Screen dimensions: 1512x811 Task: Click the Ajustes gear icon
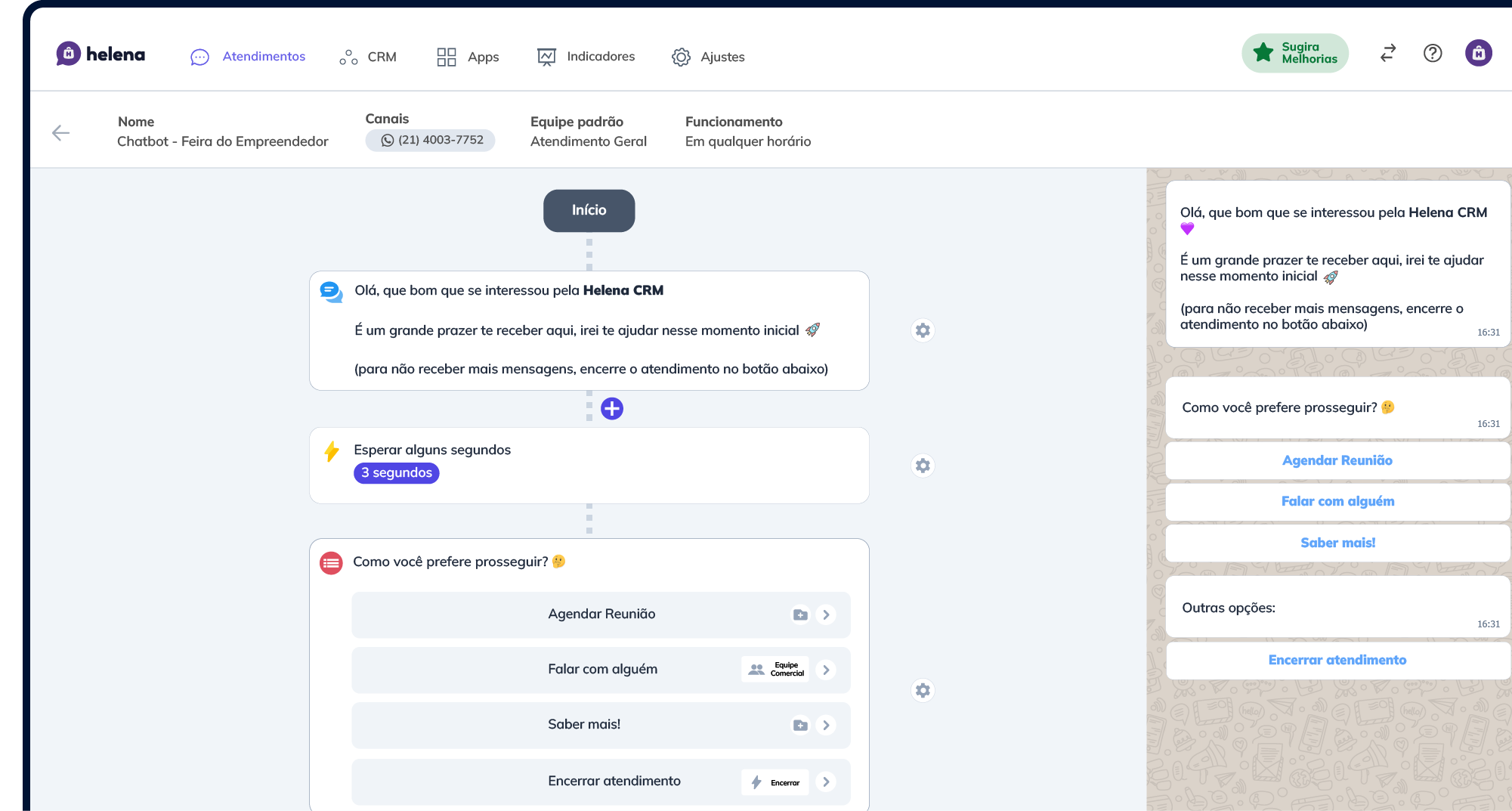tap(681, 57)
